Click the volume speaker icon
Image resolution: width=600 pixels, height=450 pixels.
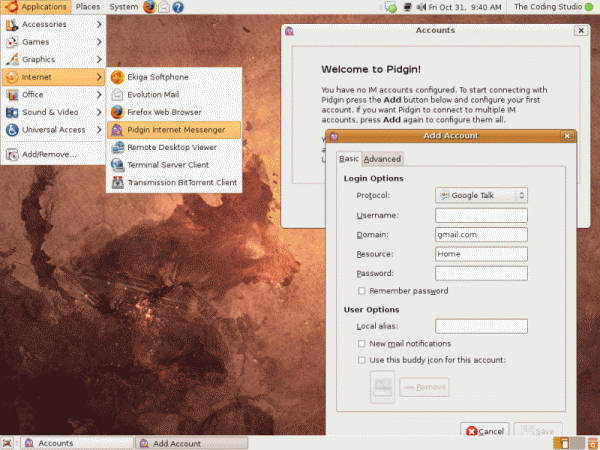point(421,7)
